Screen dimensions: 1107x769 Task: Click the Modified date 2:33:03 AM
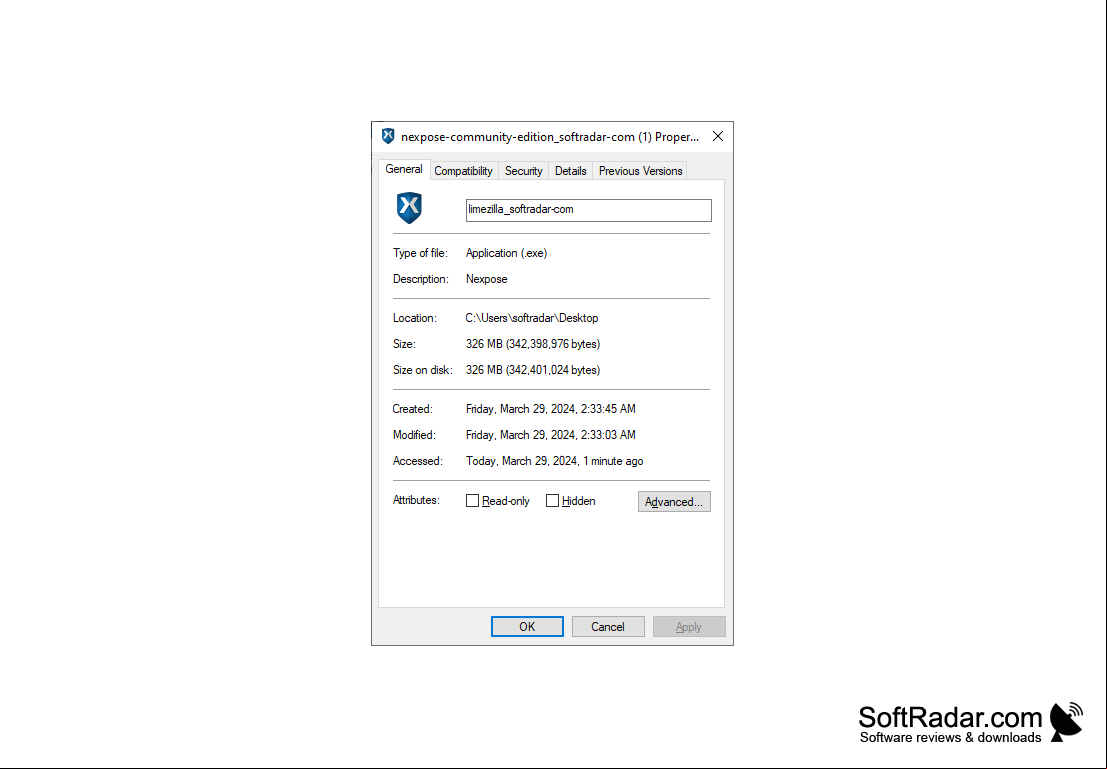pos(551,435)
